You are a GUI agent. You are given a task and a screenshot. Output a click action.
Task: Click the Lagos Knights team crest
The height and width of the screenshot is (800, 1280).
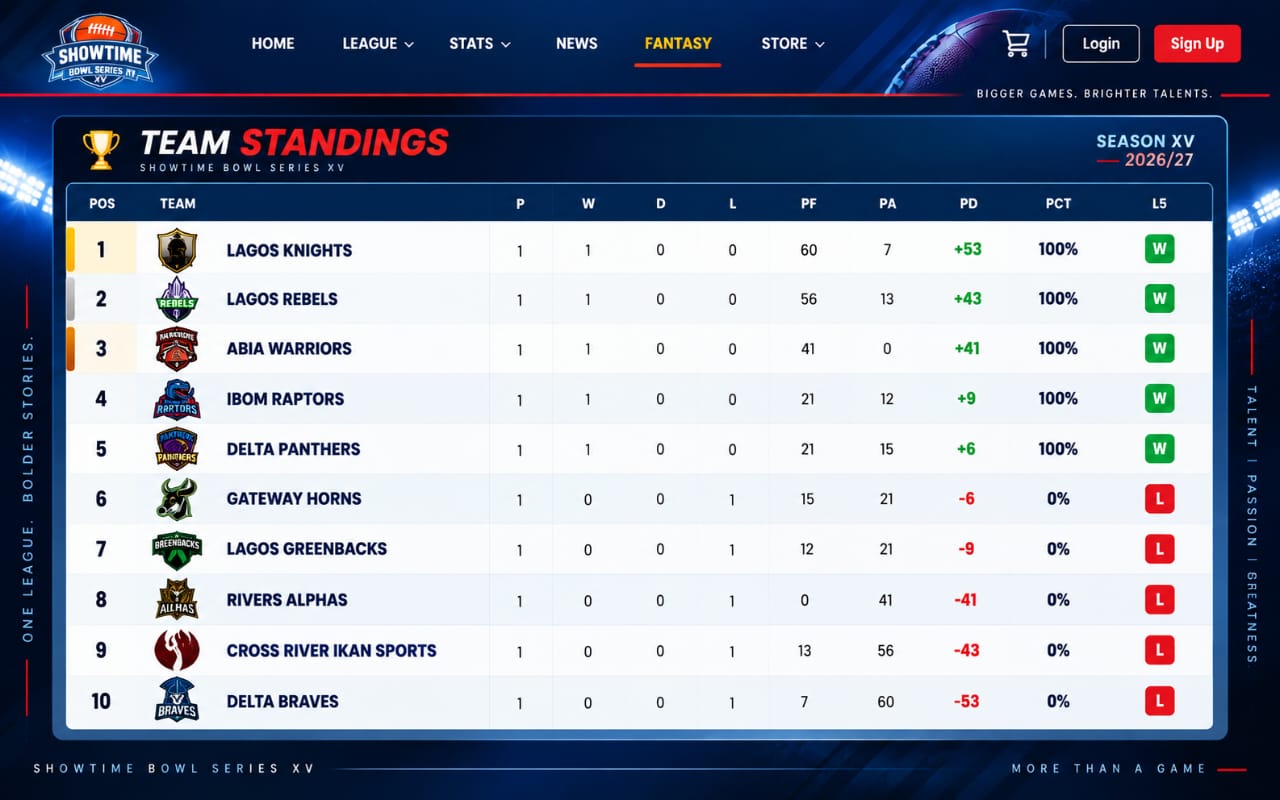pos(177,250)
